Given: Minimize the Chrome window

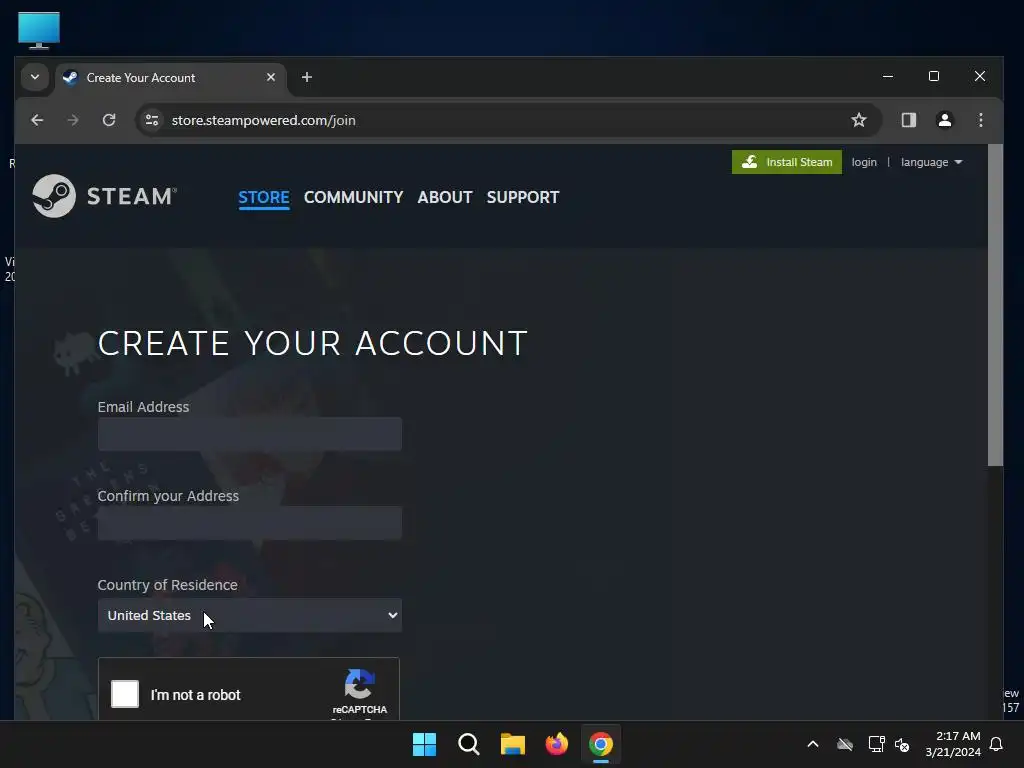Looking at the screenshot, I should pyautogui.click(x=888, y=76).
